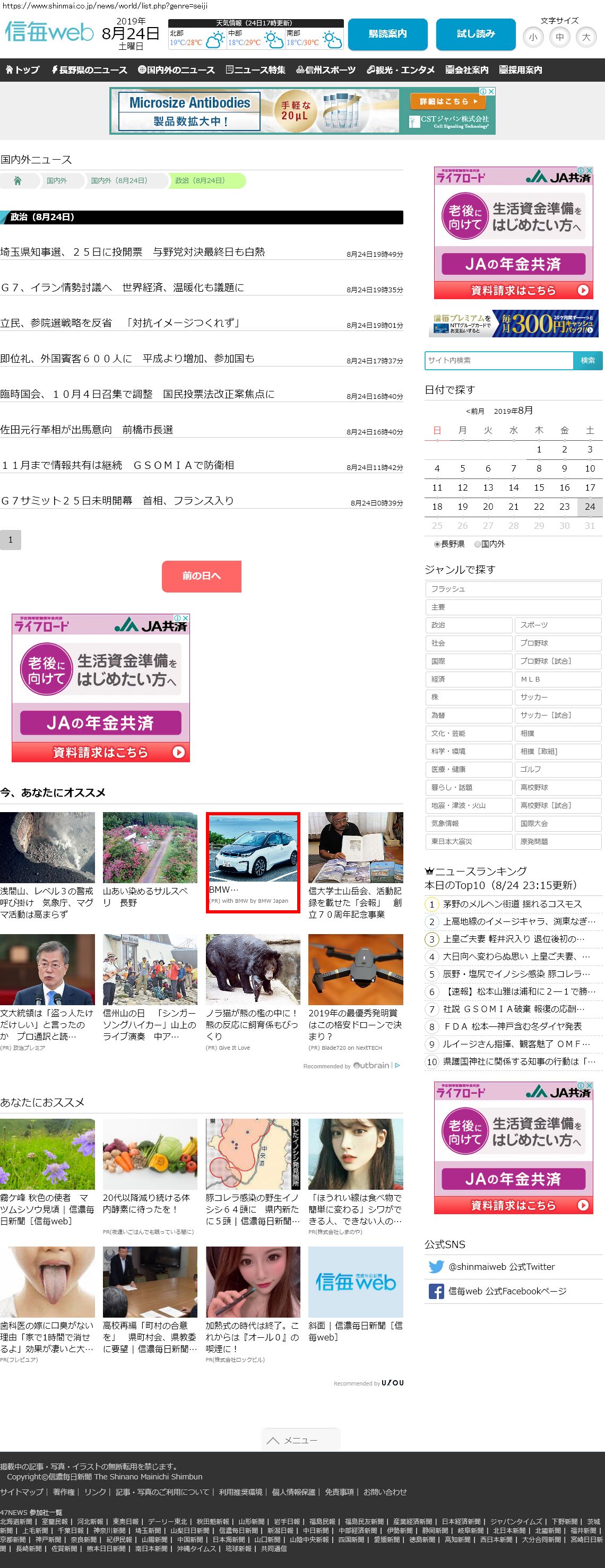
Task: Select the 国内外 radio button
Action: [477, 544]
